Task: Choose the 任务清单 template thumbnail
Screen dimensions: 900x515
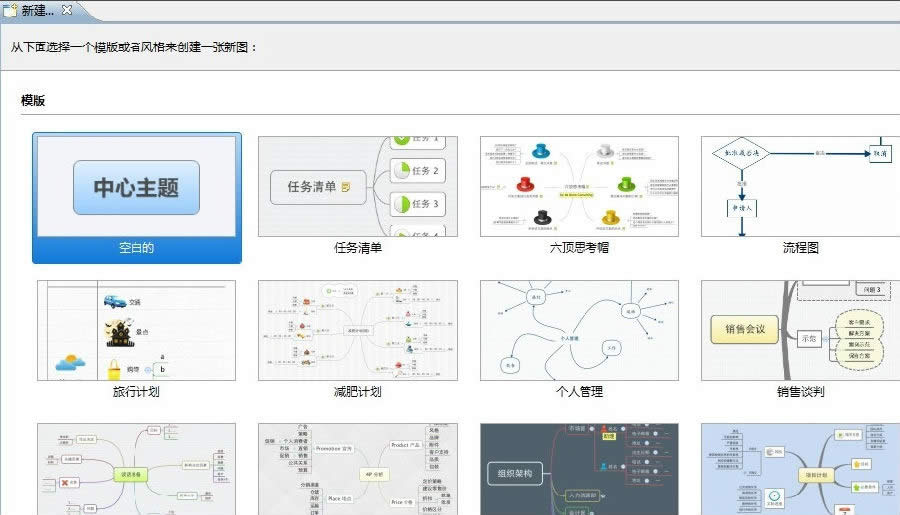Action: (x=358, y=187)
